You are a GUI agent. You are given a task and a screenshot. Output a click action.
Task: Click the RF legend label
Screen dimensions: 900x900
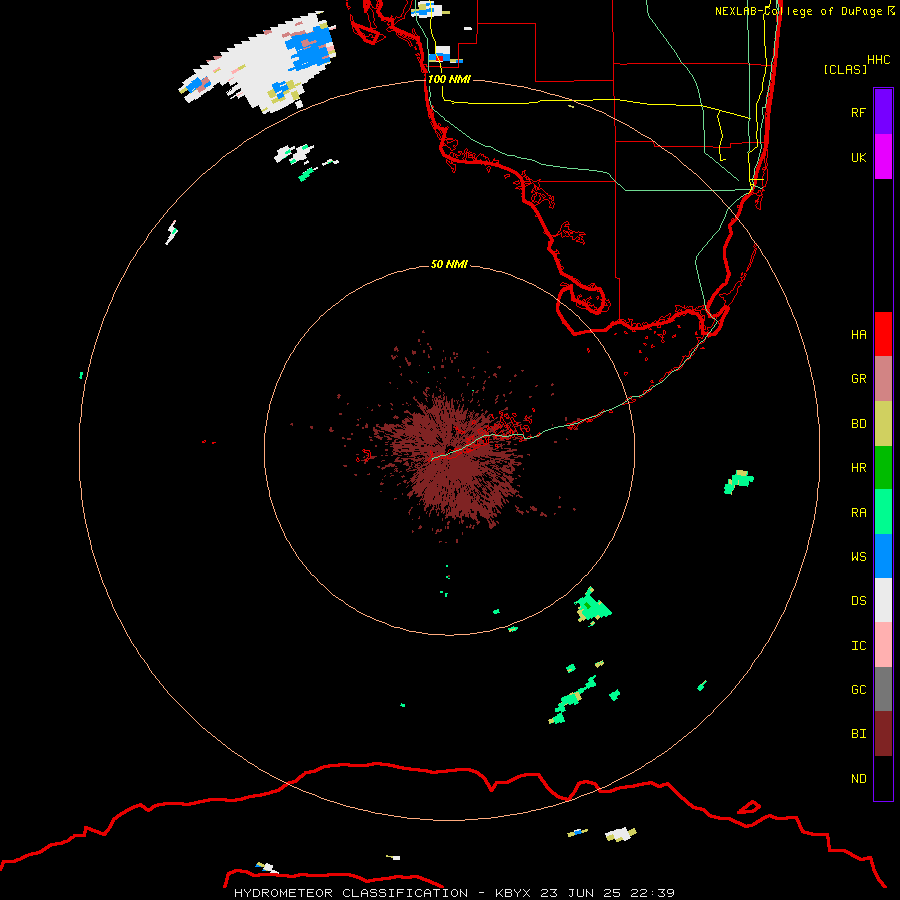[x=858, y=112]
